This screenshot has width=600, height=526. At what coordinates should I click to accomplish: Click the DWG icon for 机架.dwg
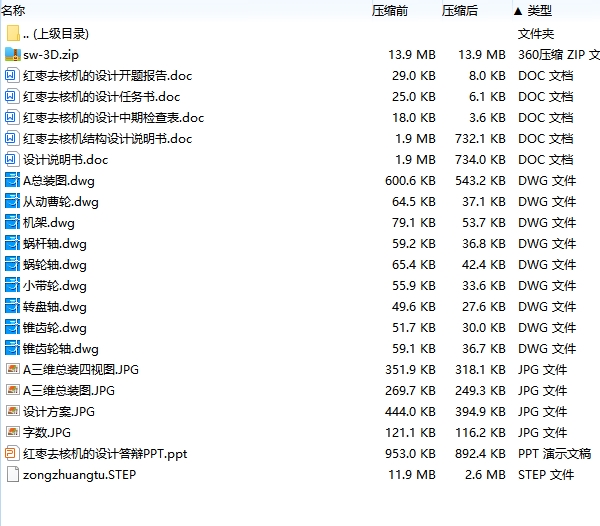pyautogui.click(x=12, y=222)
